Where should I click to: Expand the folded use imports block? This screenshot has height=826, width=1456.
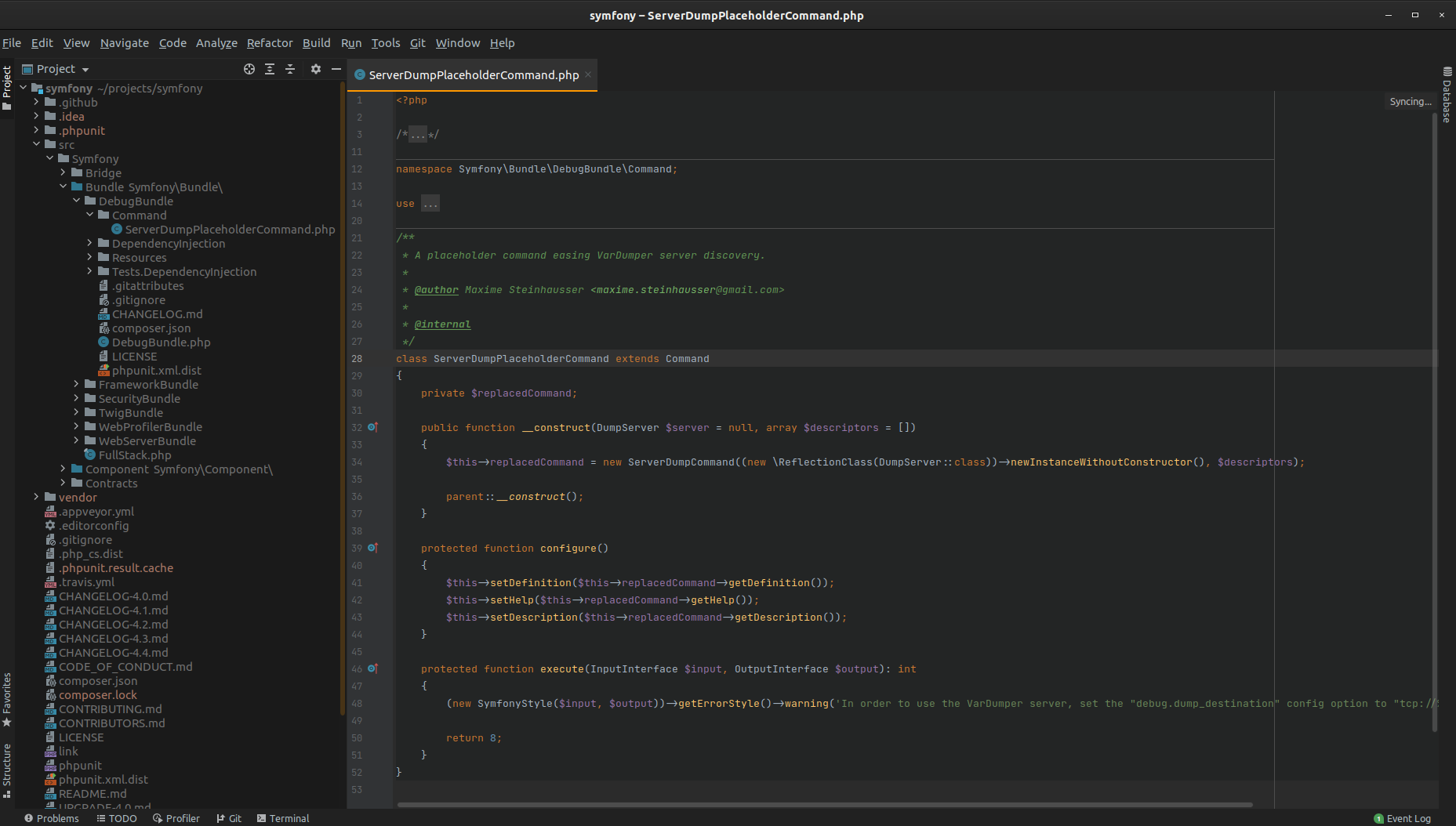pyautogui.click(x=430, y=204)
